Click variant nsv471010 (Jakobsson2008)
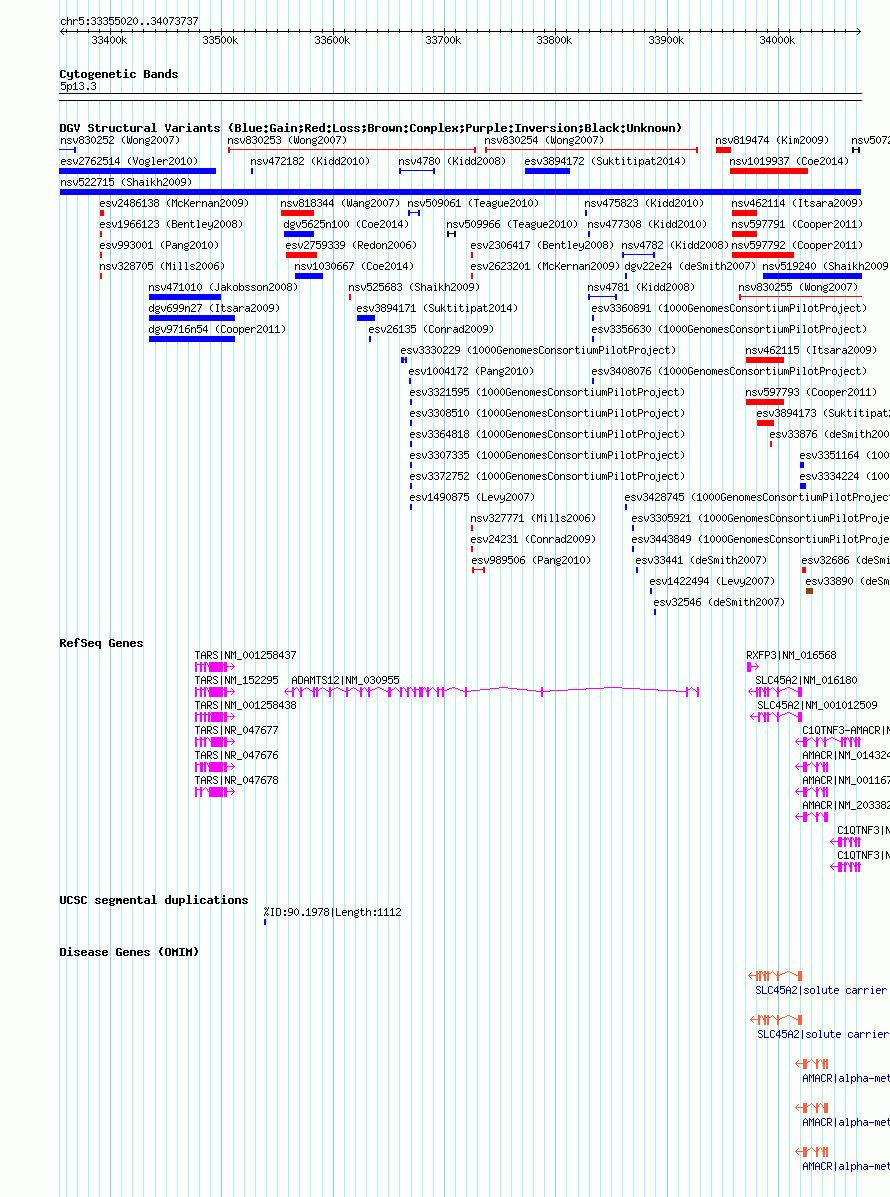890x1197 pixels. [223, 287]
